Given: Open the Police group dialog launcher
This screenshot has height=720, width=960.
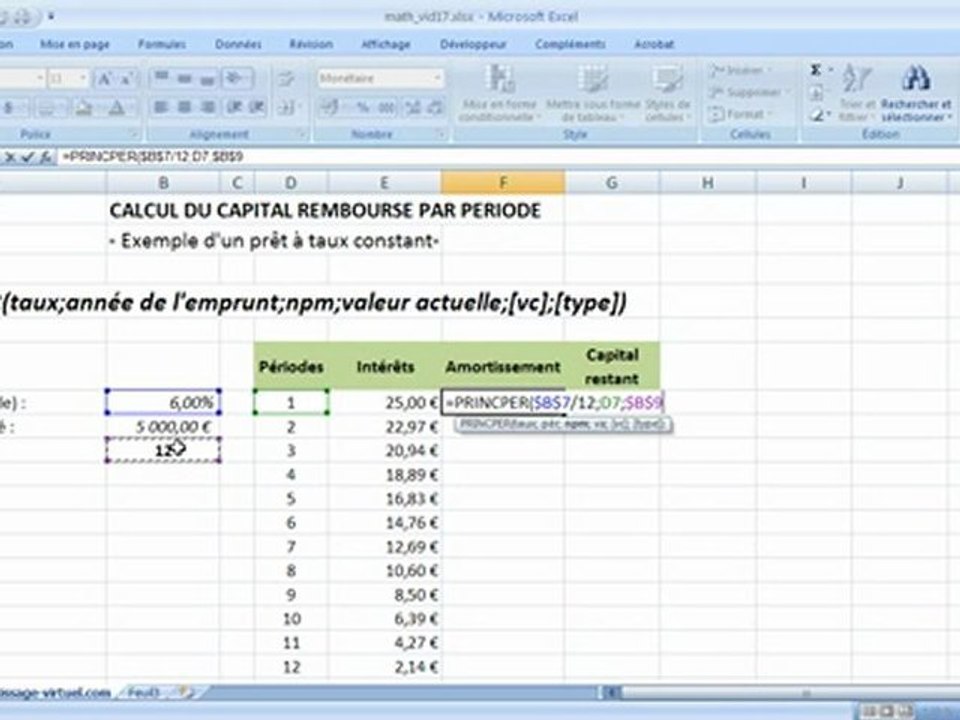Looking at the screenshot, I should (133, 133).
